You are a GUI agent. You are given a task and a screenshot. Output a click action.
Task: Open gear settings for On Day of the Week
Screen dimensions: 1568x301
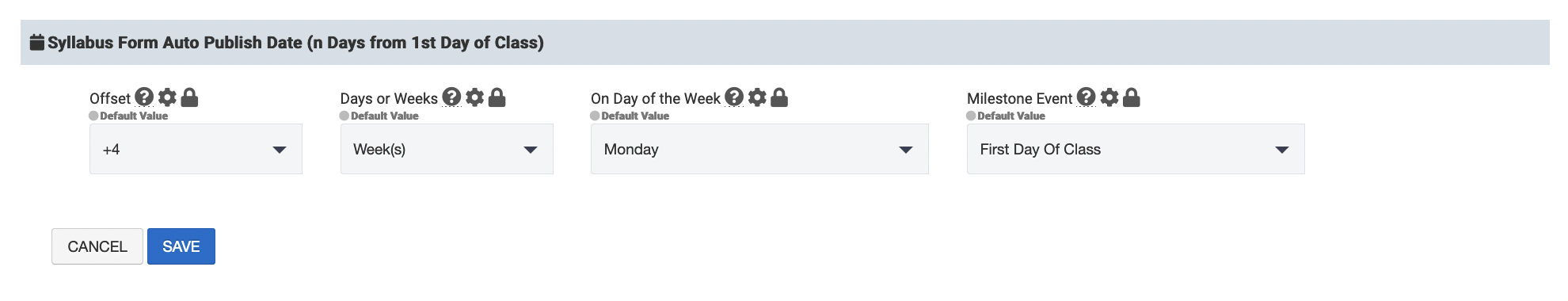pyautogui.click(x=757, y=97)
